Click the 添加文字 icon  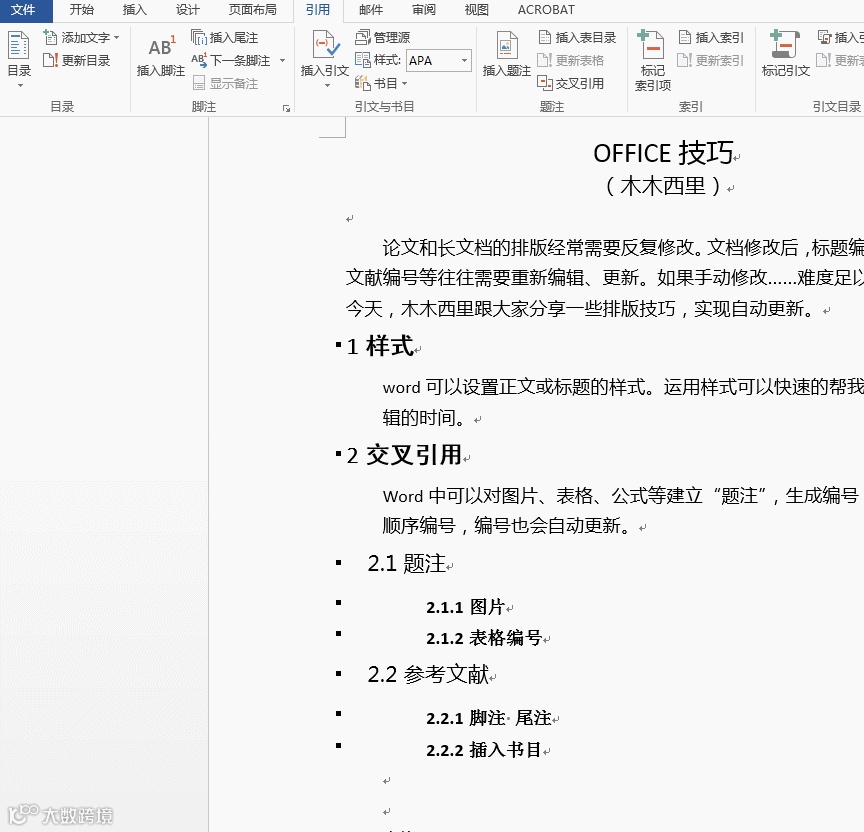tap(50, 37)
